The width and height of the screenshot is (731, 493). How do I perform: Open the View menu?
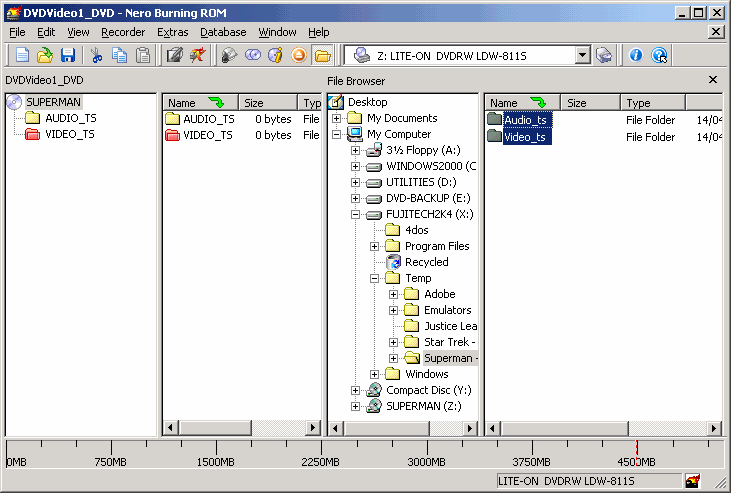(78, 32)
